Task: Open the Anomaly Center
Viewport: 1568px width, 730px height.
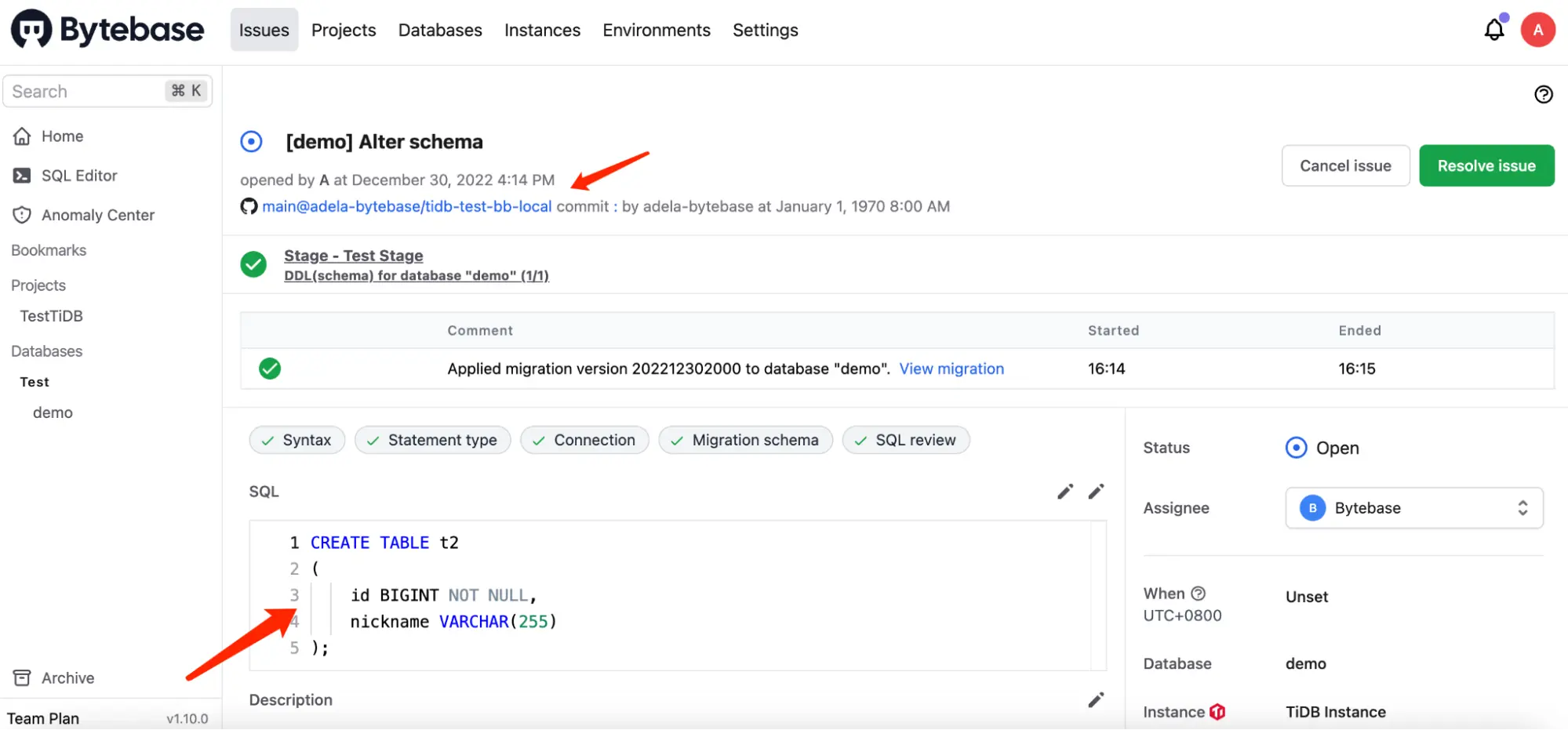Action: coord(97,214)
